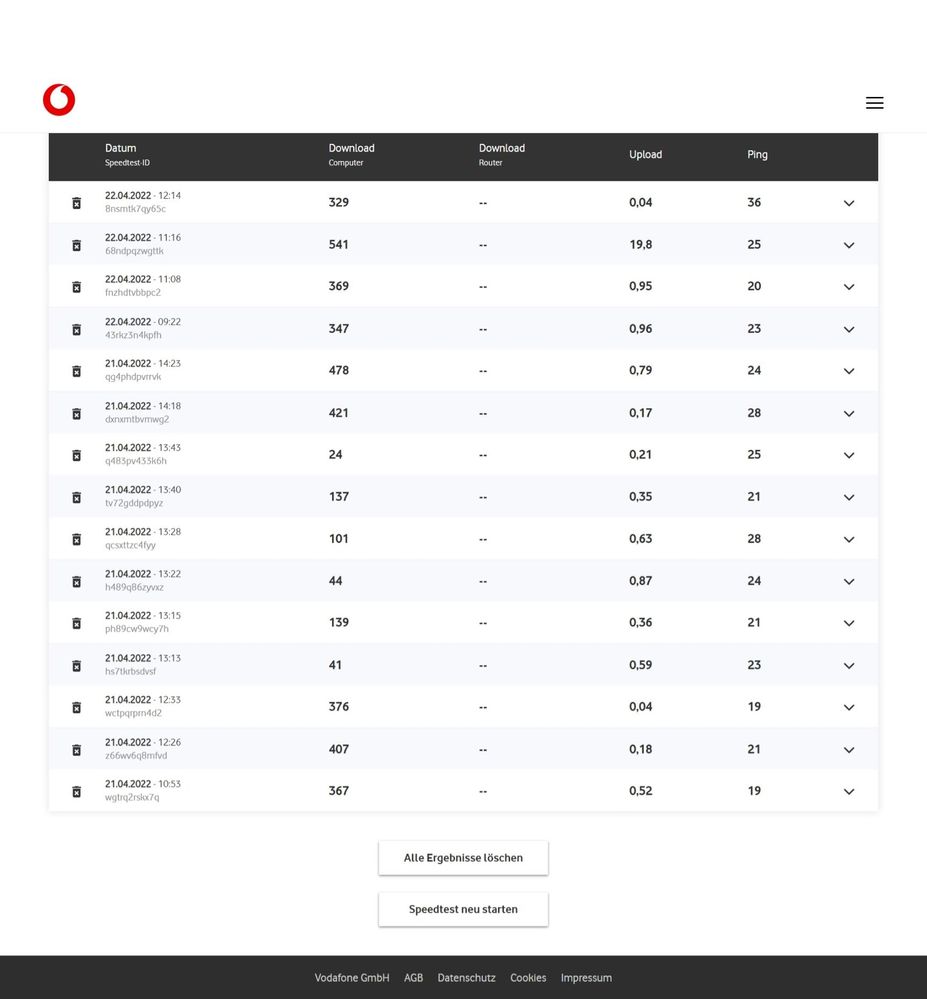Click the Alle Ergebnisse löschen button
927x999 pixels.
pyautogui.click(x=462, y=857)
